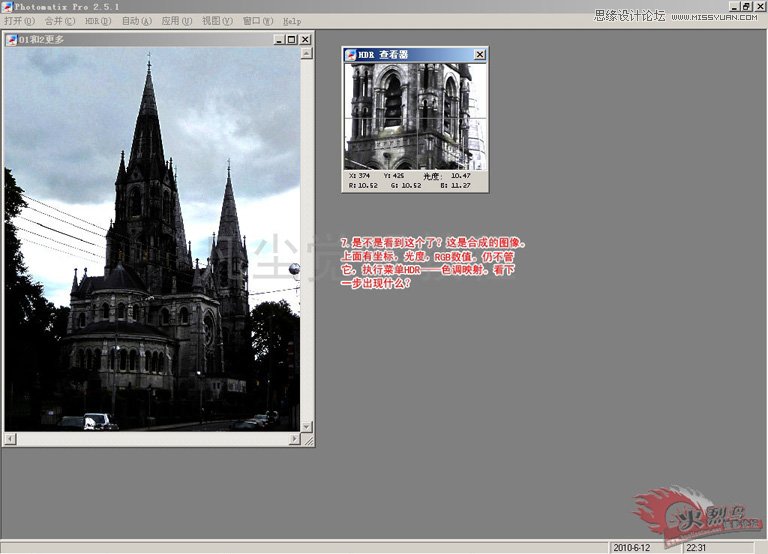Click scroll-up arrow of image window

pyautogui.click(x=306, y=53)
